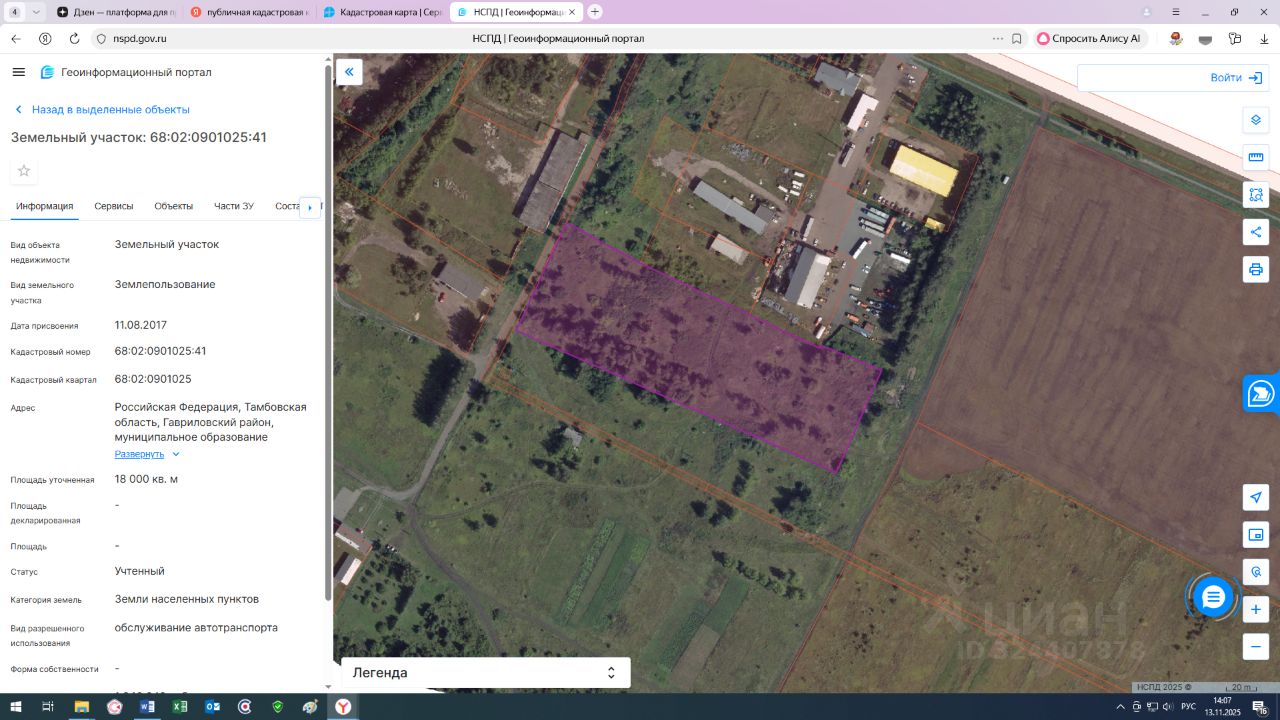Open File Explorer from taskbar
1280x720 pixels.
point(82,707)
